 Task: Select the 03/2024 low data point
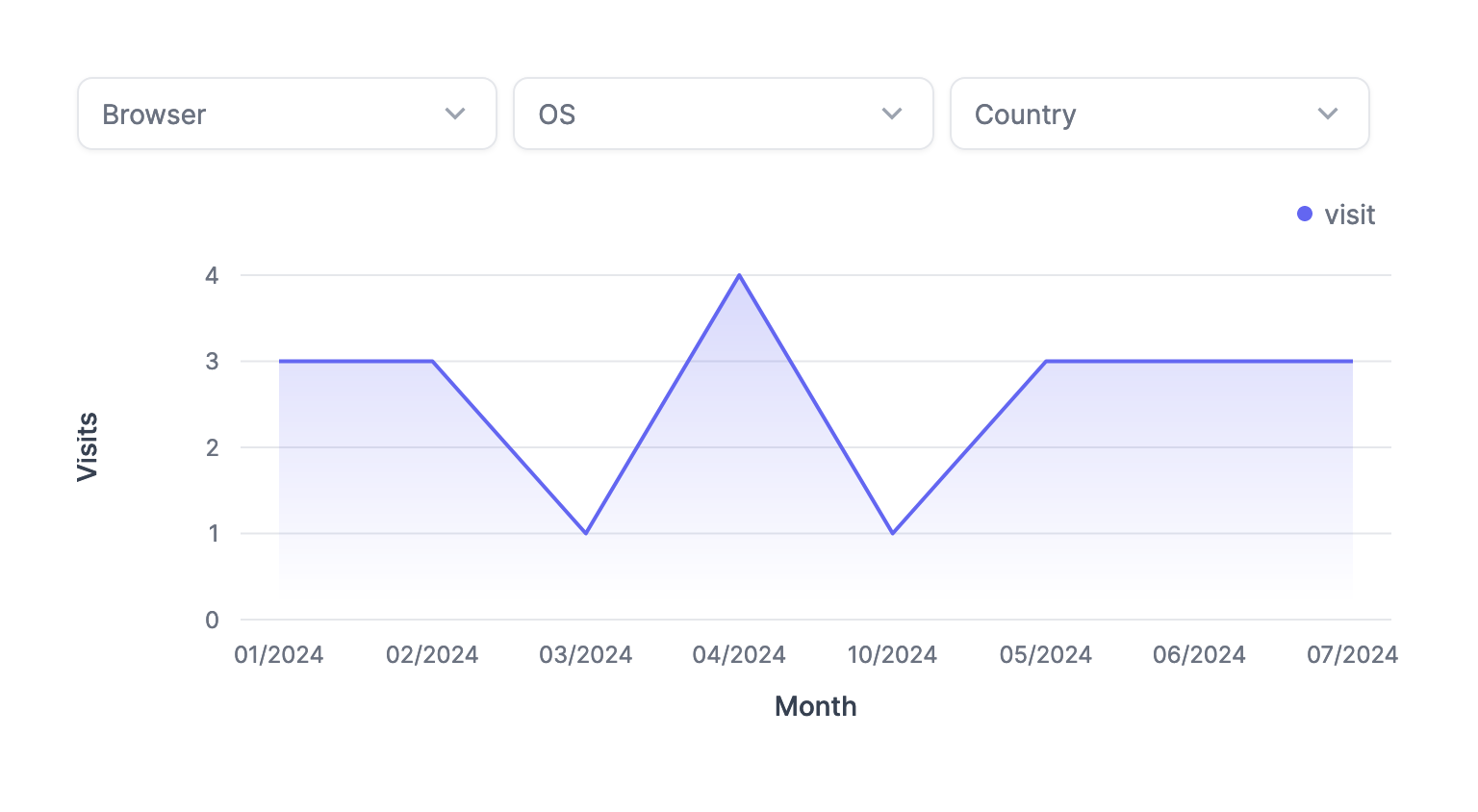586,533
